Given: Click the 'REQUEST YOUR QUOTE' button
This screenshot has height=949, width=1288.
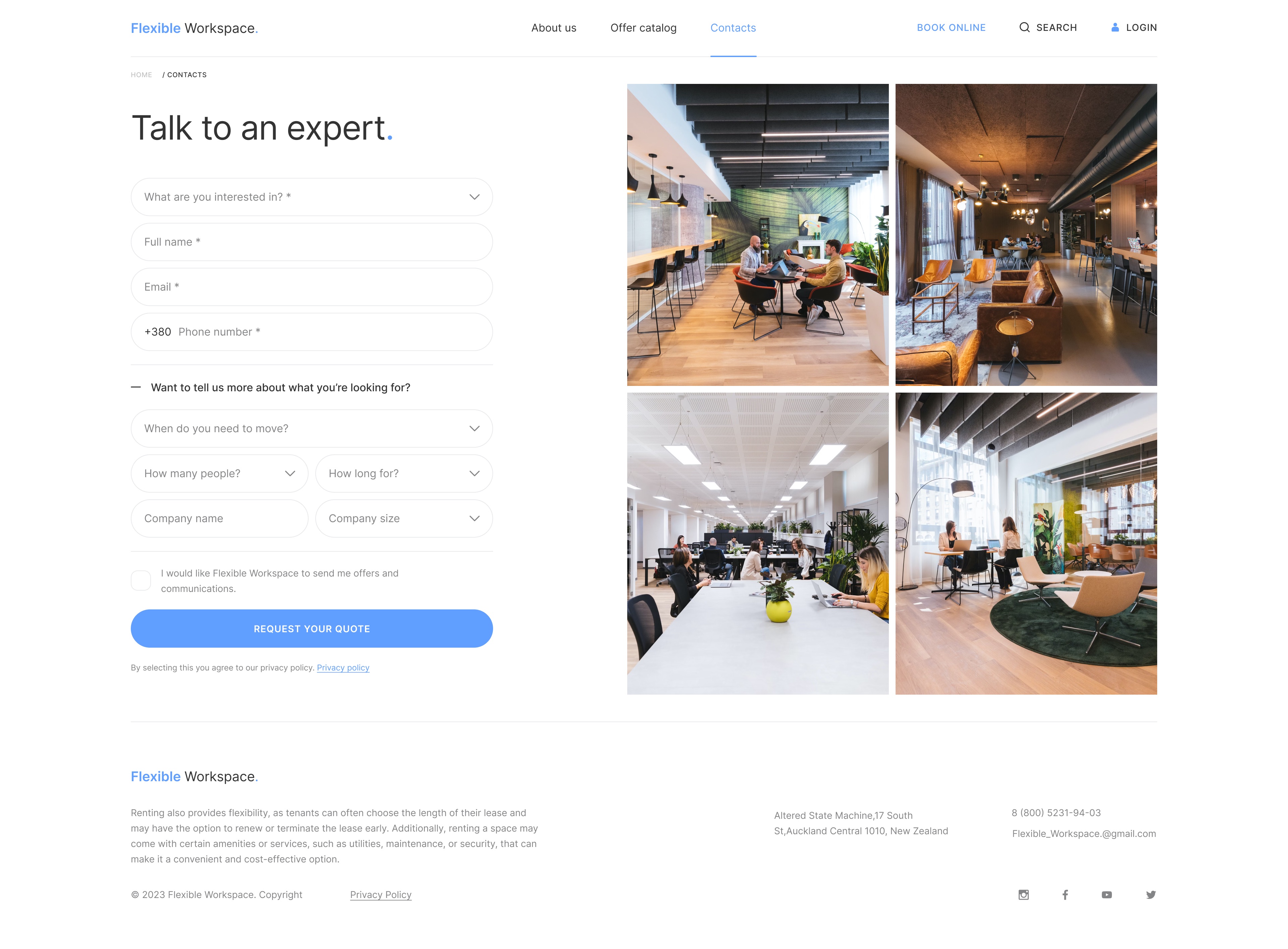Looking at the screenshot, I should click(311, 628).
